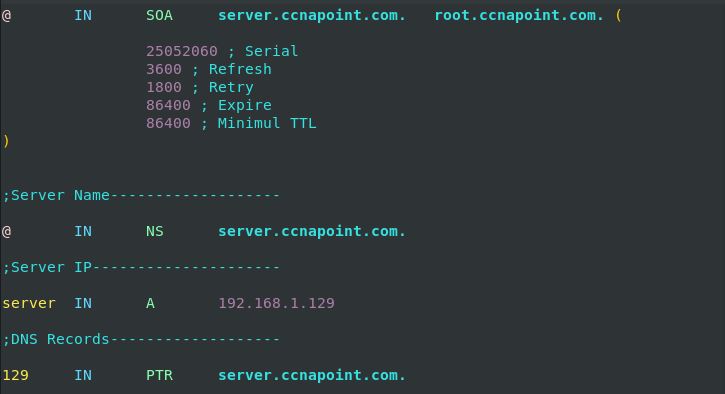Click the 129 PTR record label
Screen dimensions: 725x394
coord(15,375)
